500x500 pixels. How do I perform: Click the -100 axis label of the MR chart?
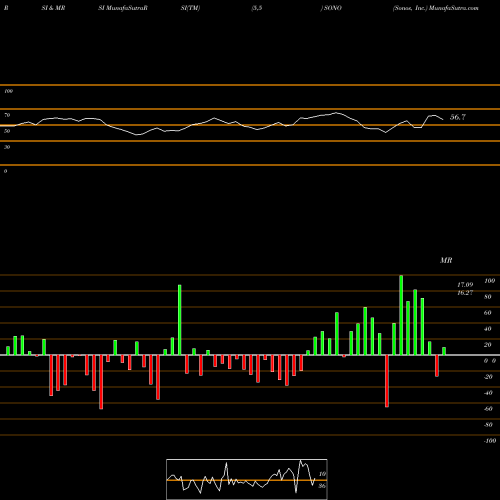pos(490,441)
